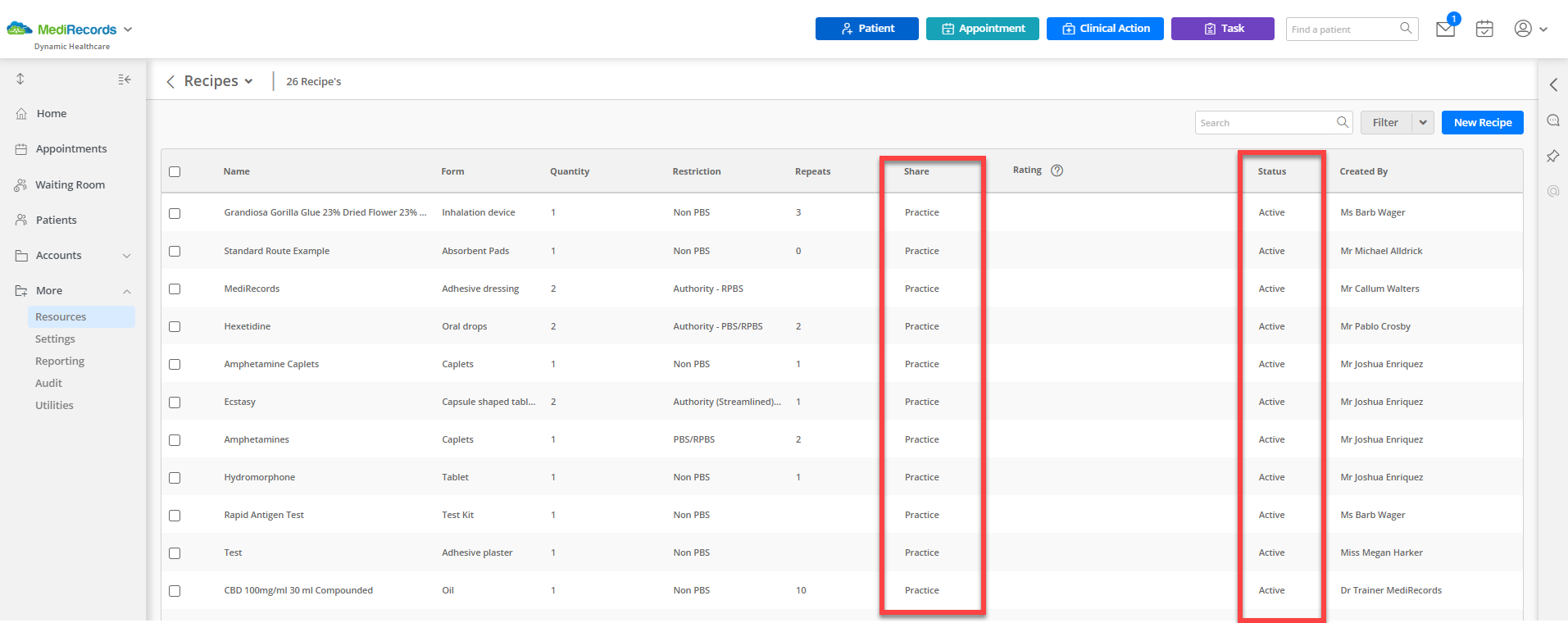
Task: Open the chat bubble icon in right panel
Action: tap(1553, 121)
